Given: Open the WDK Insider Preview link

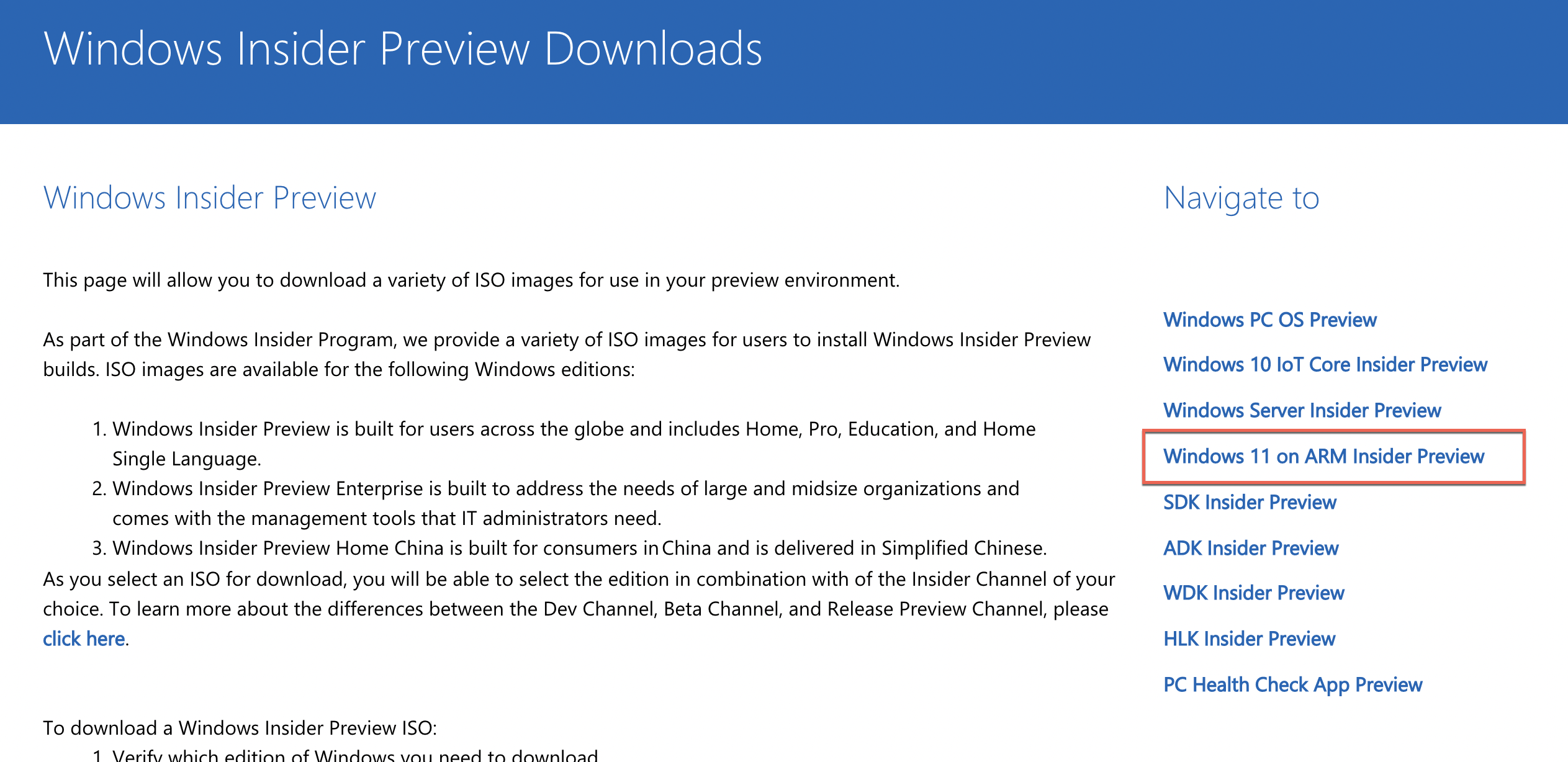Looking at the screenshot, I should coord(1253,593).
